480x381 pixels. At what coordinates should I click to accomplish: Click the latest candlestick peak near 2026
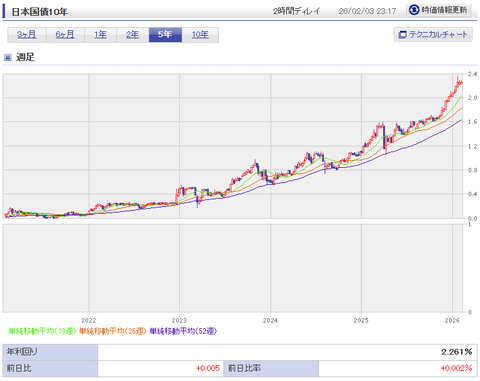pyautogui.click(x=458, y=80)
